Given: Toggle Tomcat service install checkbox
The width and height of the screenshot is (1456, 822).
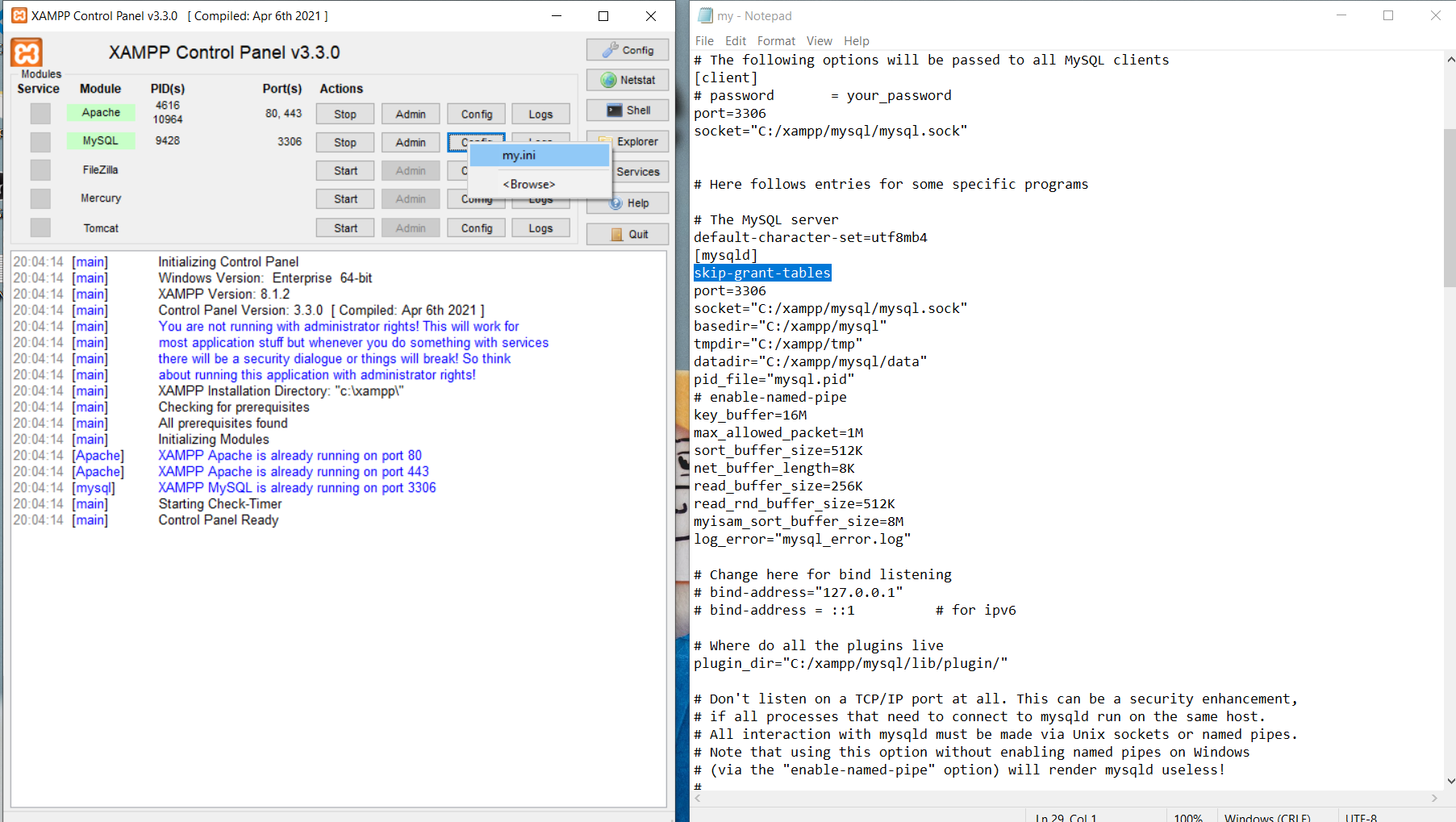Looking at the screenshot, I should point(40,227).
